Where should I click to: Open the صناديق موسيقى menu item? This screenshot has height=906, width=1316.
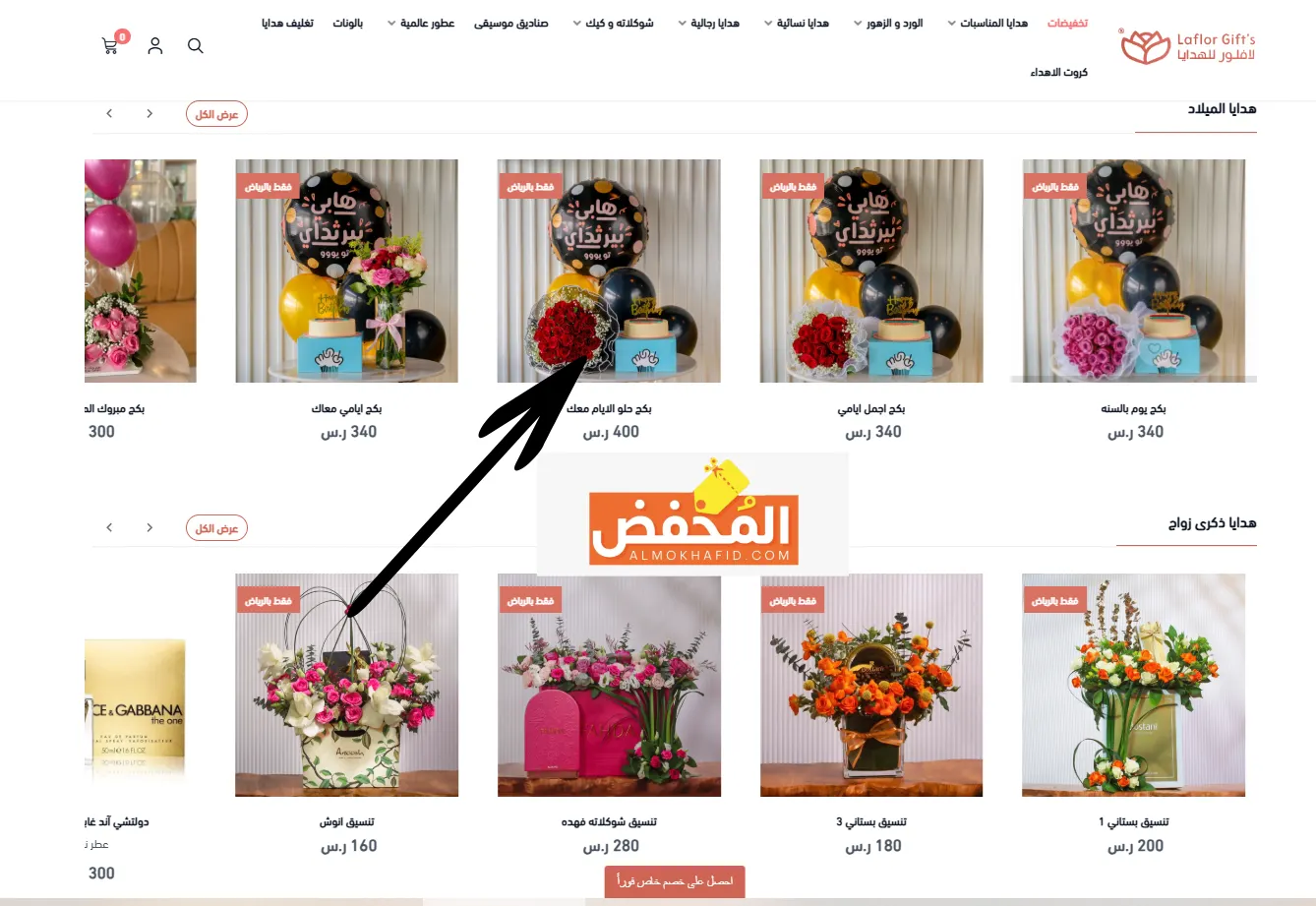(511, 23)
